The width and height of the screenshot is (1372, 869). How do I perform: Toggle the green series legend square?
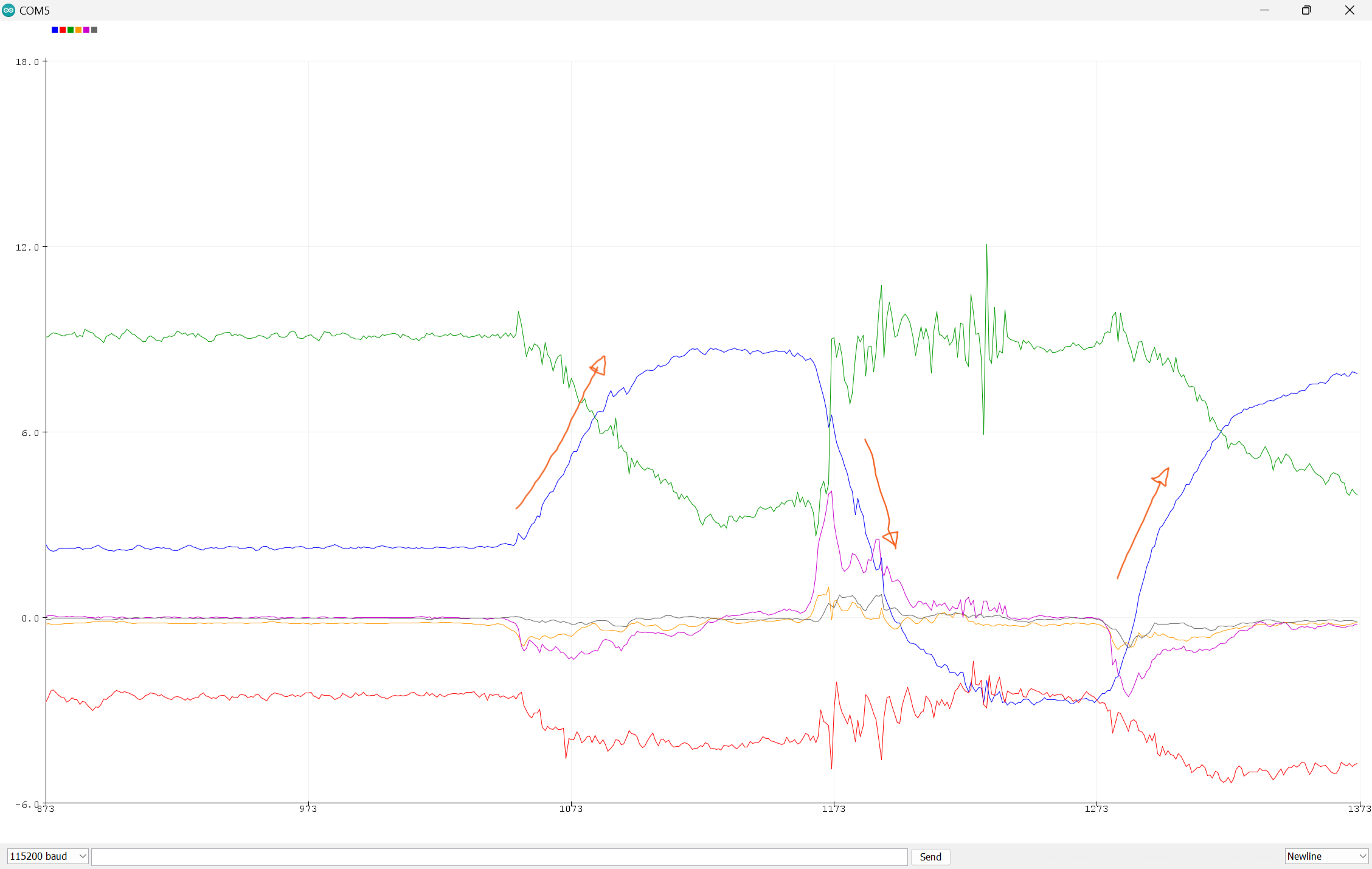coord(70,29)
